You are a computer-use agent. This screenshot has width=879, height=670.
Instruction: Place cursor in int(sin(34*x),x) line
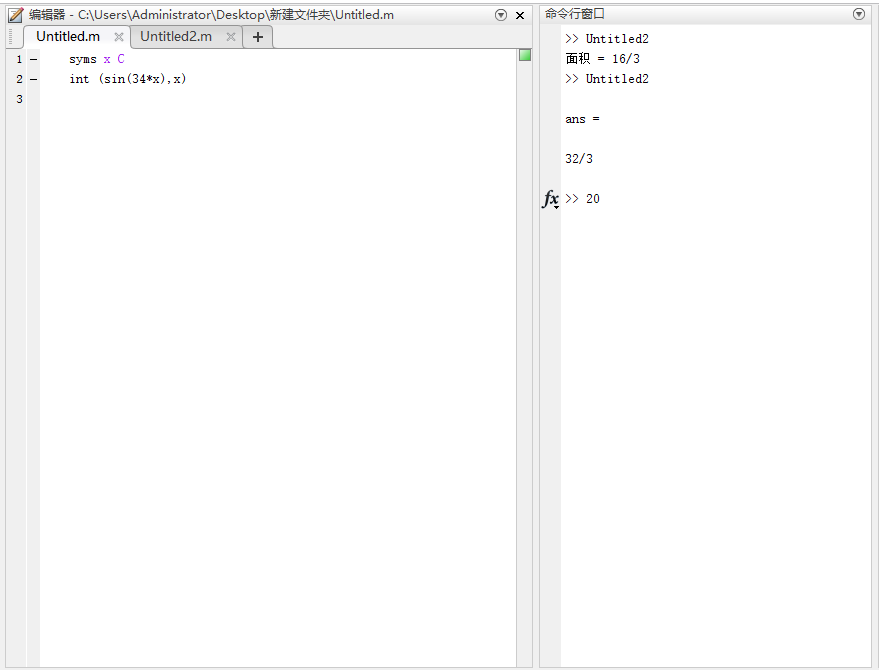128,79
